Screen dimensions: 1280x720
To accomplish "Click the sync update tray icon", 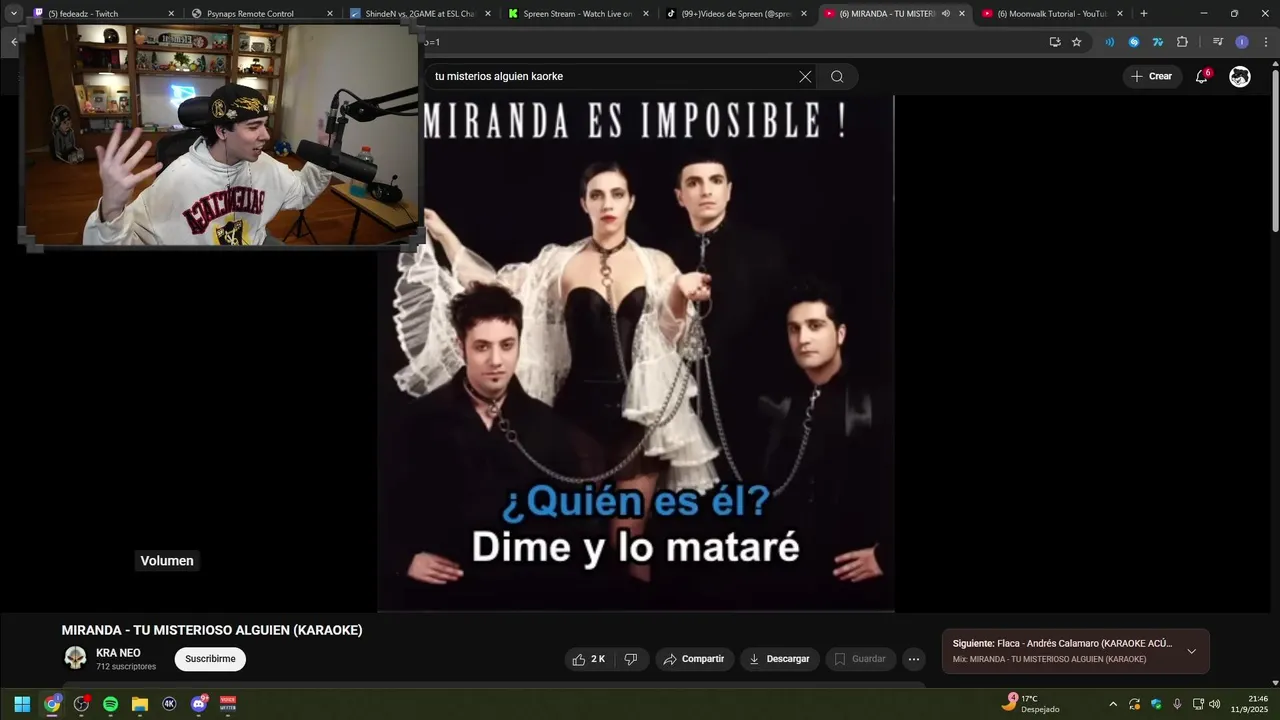I will click(x=1135, y=704).
